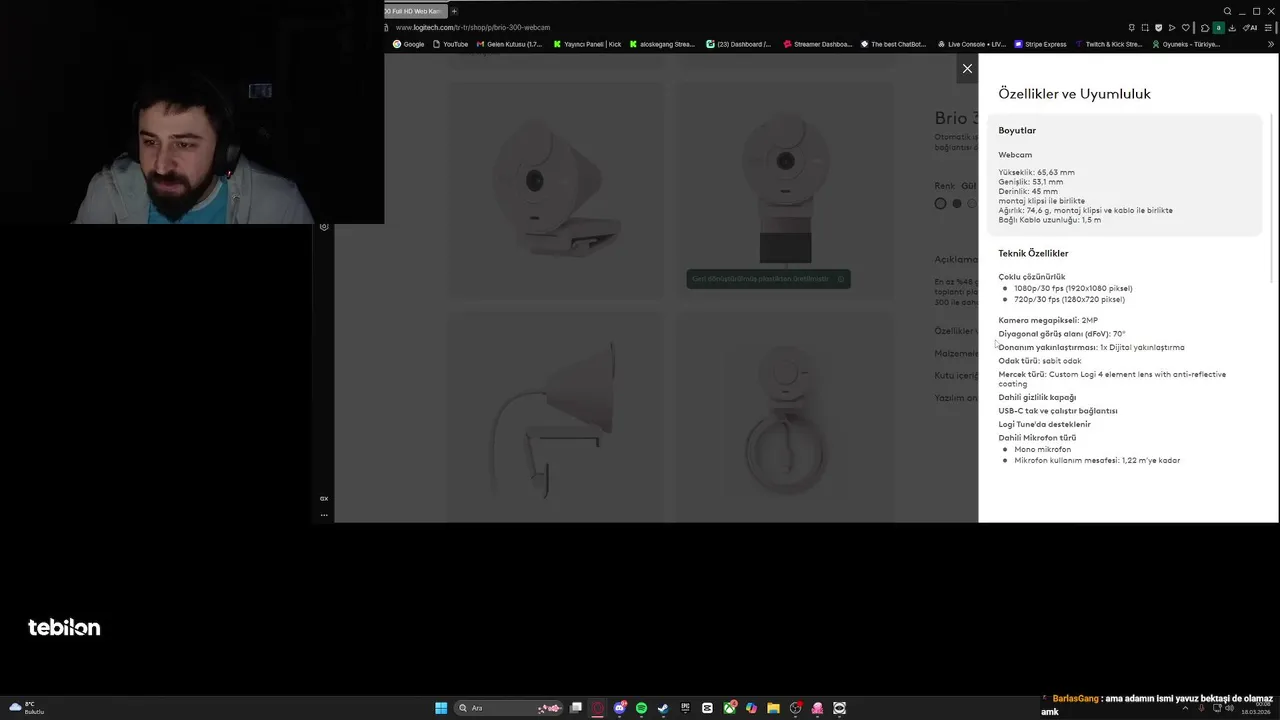Open the browser main menu icon

1268,27
